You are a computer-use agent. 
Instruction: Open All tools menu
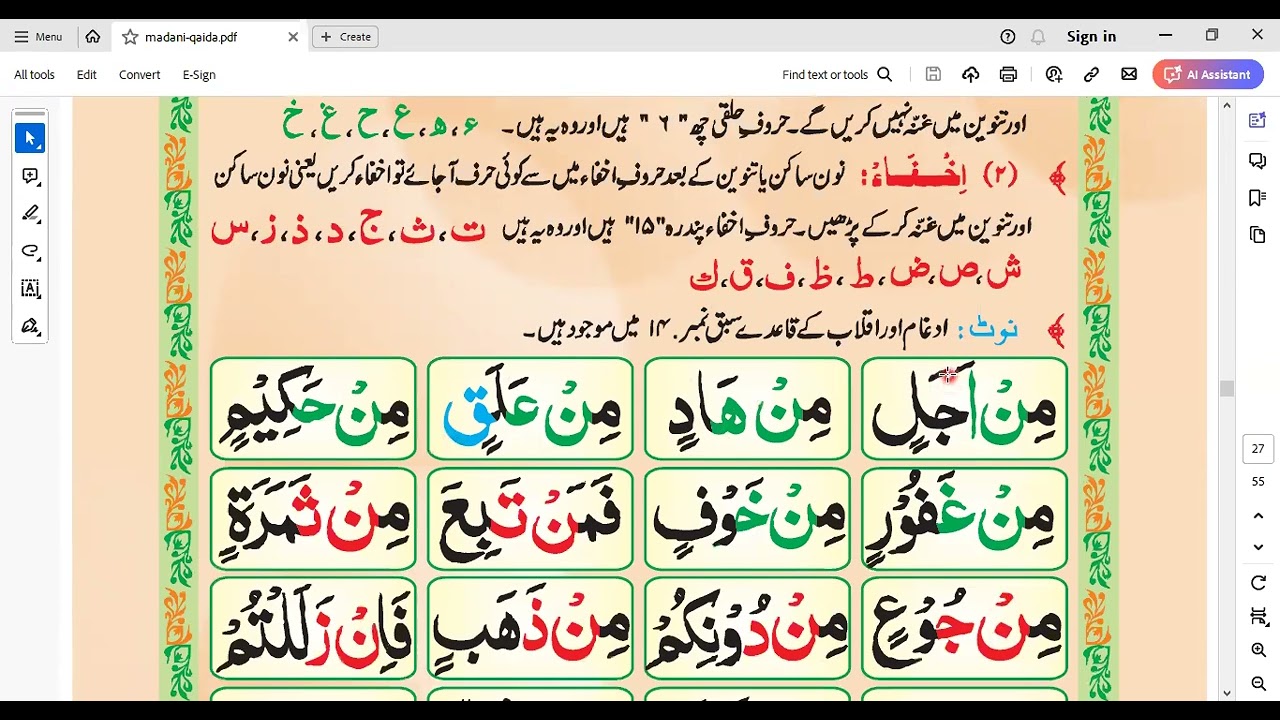pos(34,75)
